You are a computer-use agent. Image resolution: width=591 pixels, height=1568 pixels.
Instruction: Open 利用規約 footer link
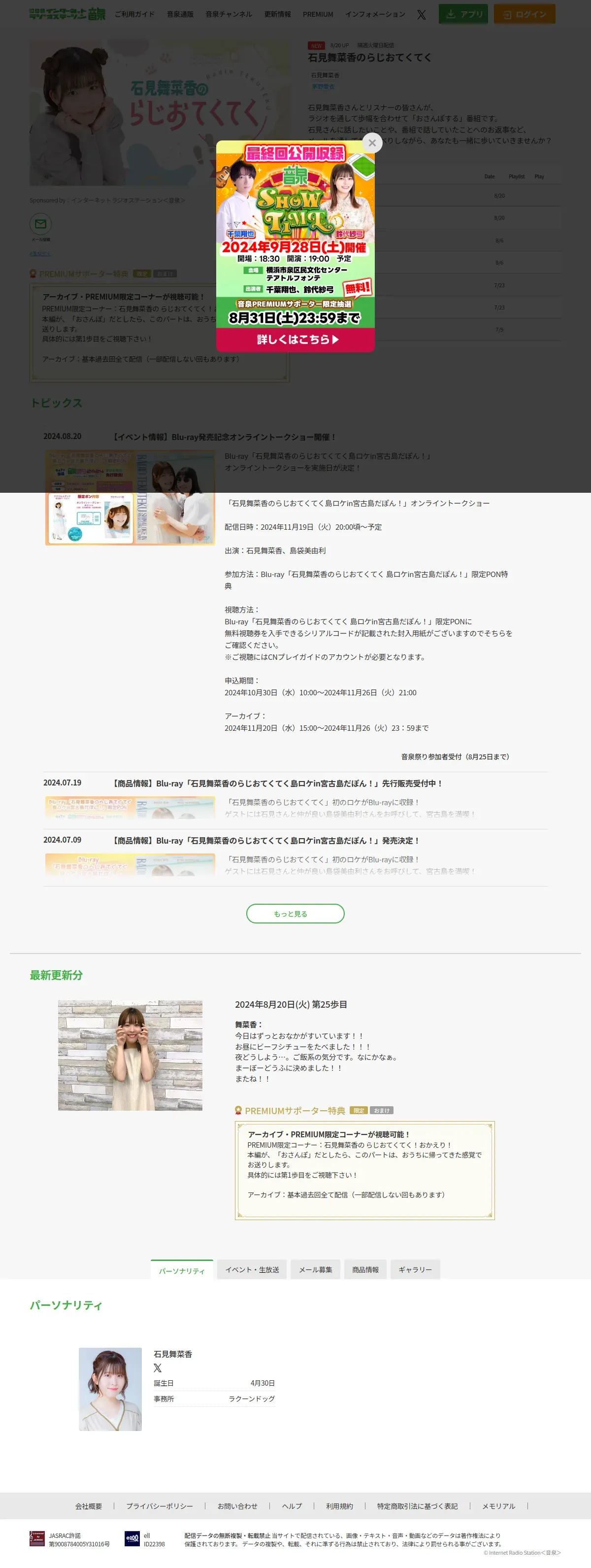[x=339, y=1506]
